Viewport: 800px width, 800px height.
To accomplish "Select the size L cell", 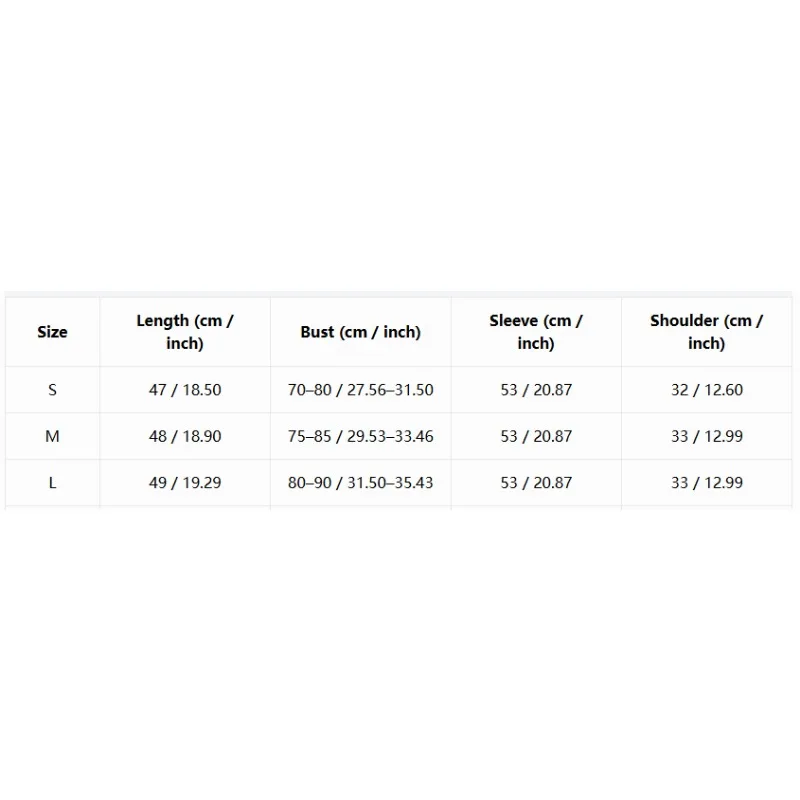I will 53,483.
